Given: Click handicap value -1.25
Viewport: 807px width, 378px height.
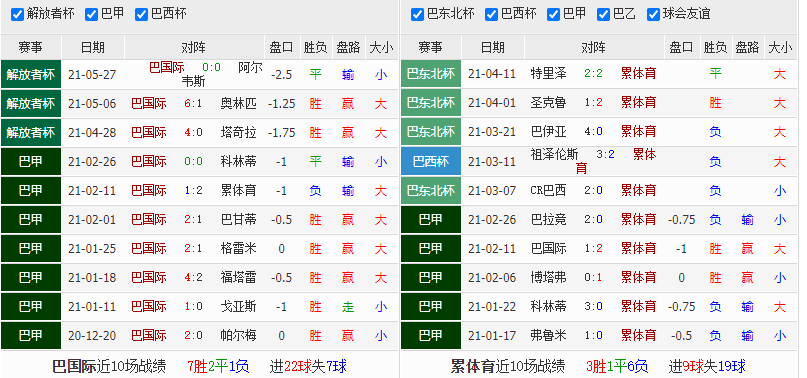Looking at the screenshot, I should (281, 104).
